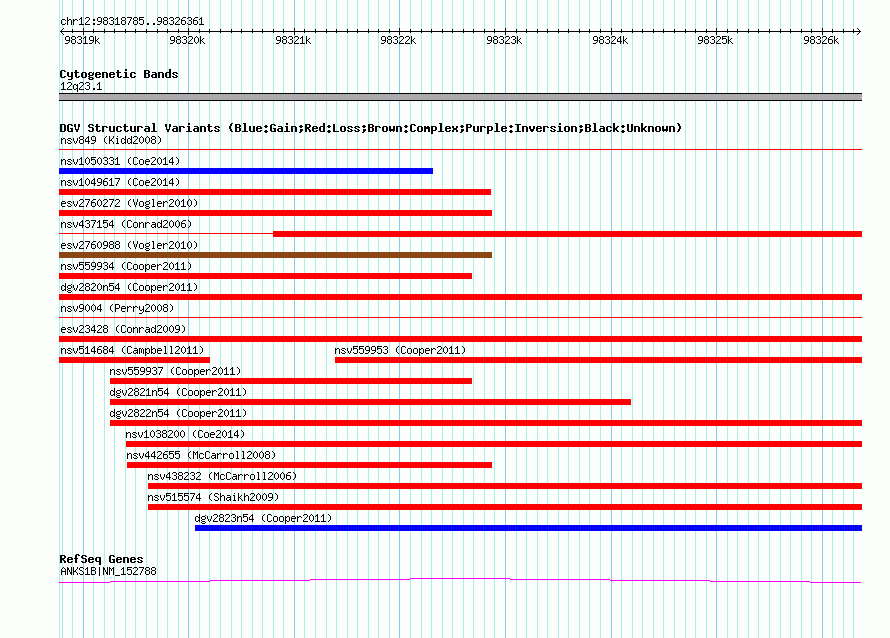Click the 98324k ruler tick label
Viewport: 890px width, 638px height.
pos(610,40)
